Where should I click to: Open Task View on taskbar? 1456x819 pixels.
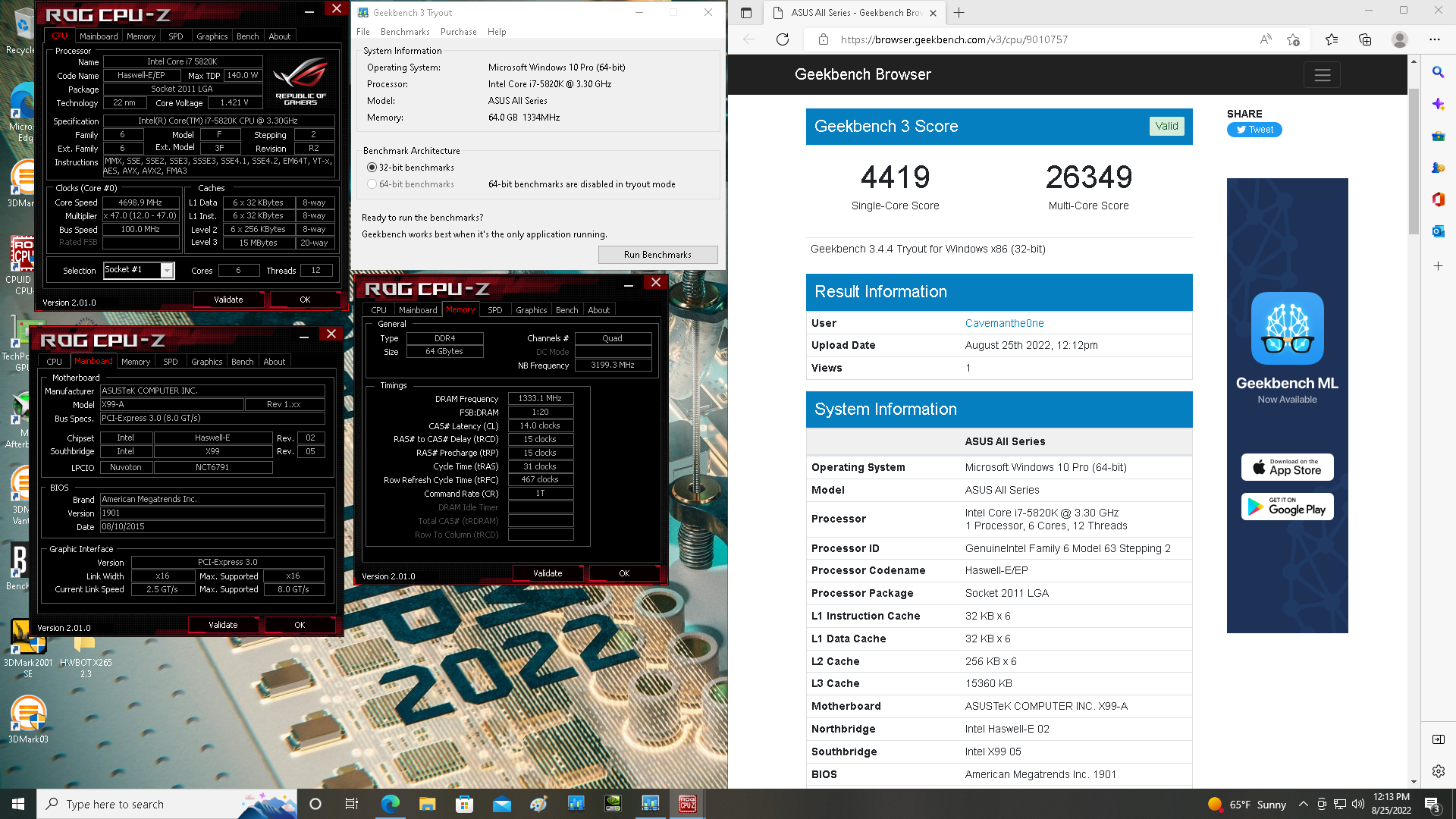coord(351,804)
